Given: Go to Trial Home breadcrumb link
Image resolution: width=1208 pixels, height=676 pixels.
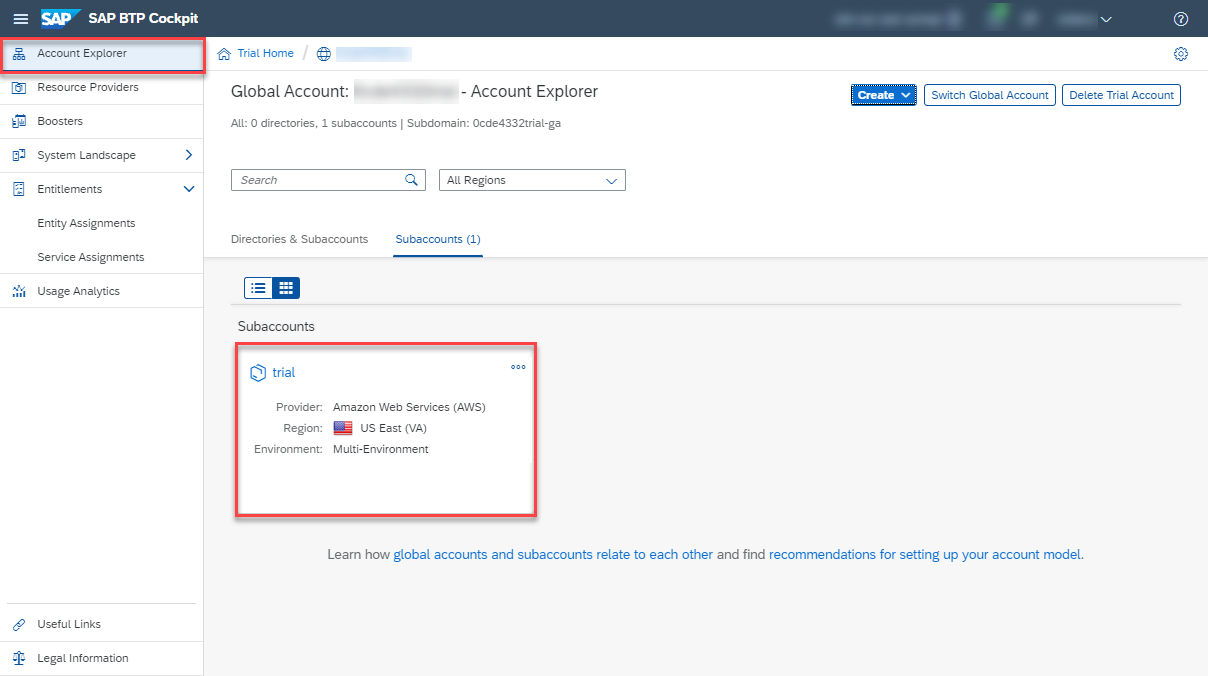Looking at the screenshot, I should click(x=265, y=54).
